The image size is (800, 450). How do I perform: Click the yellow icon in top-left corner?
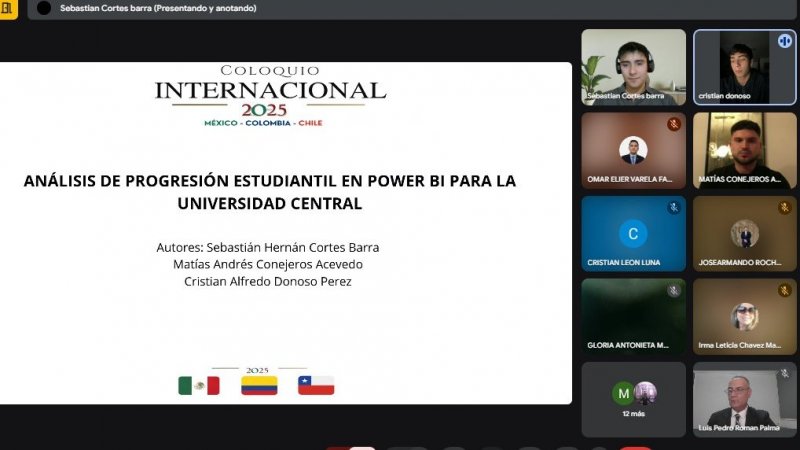pyautogui.click(x=8, y=7)
